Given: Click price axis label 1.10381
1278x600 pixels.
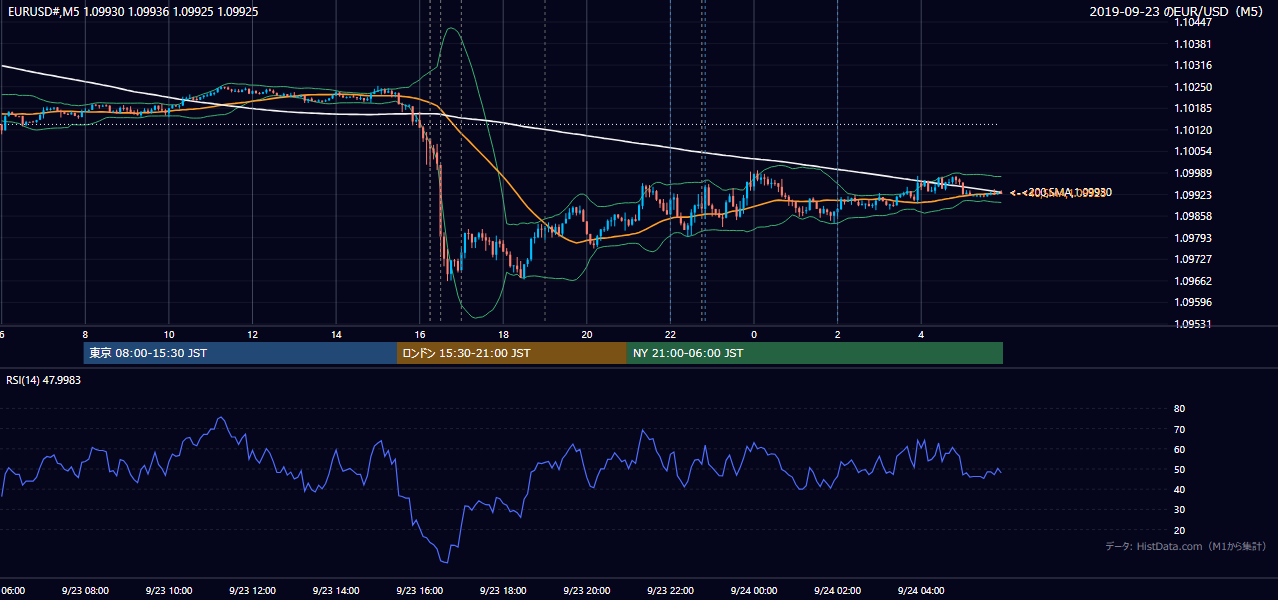Looking at the screenshot, I should click(1194, 45).
